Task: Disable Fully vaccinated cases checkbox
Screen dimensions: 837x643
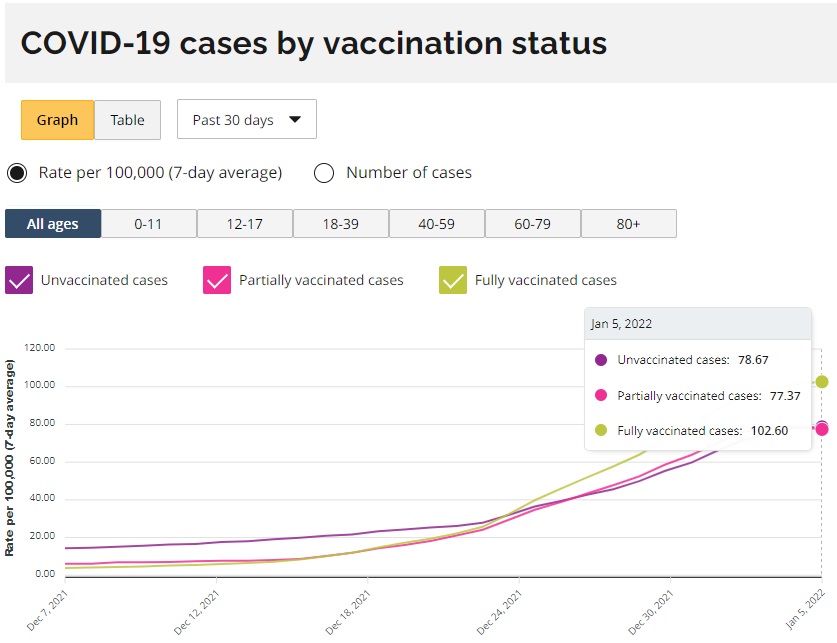Action: click(x=453, y=281)
